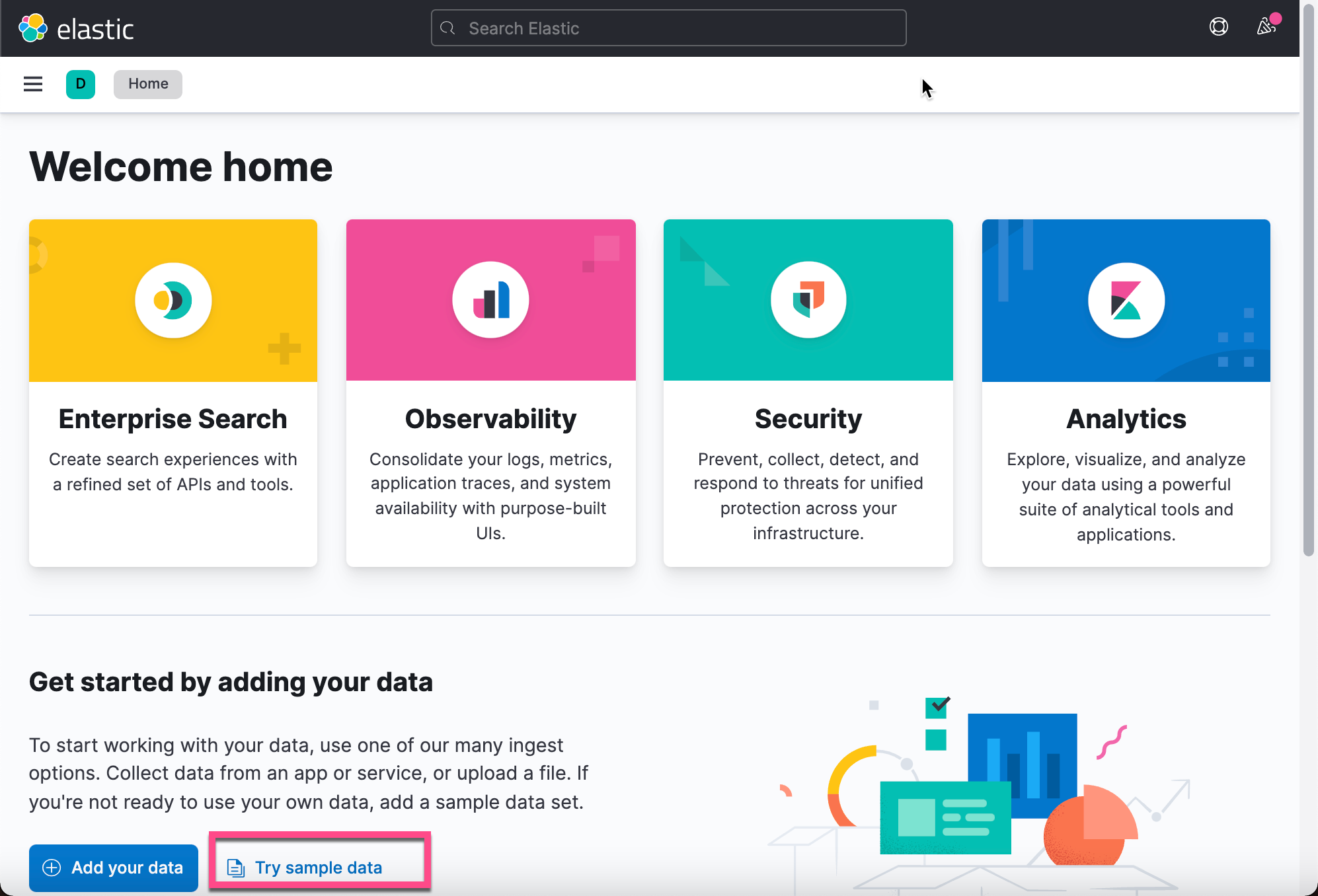Select the Home breadcrumb
1318x896 pixels.
point(148,84)
